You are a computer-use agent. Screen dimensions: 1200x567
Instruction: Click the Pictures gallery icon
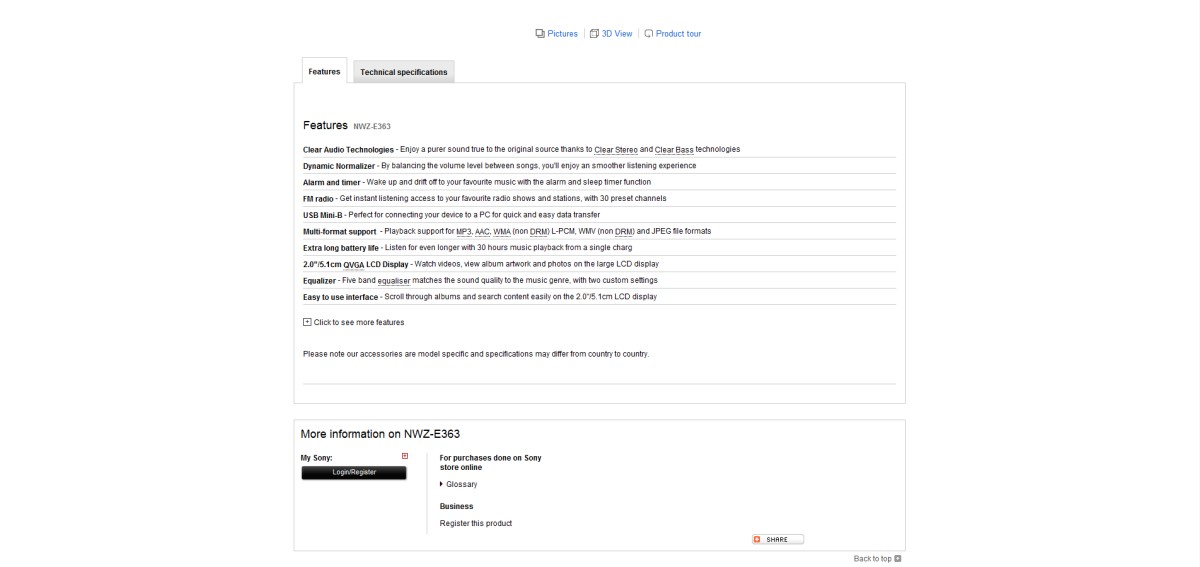point(541,34)
